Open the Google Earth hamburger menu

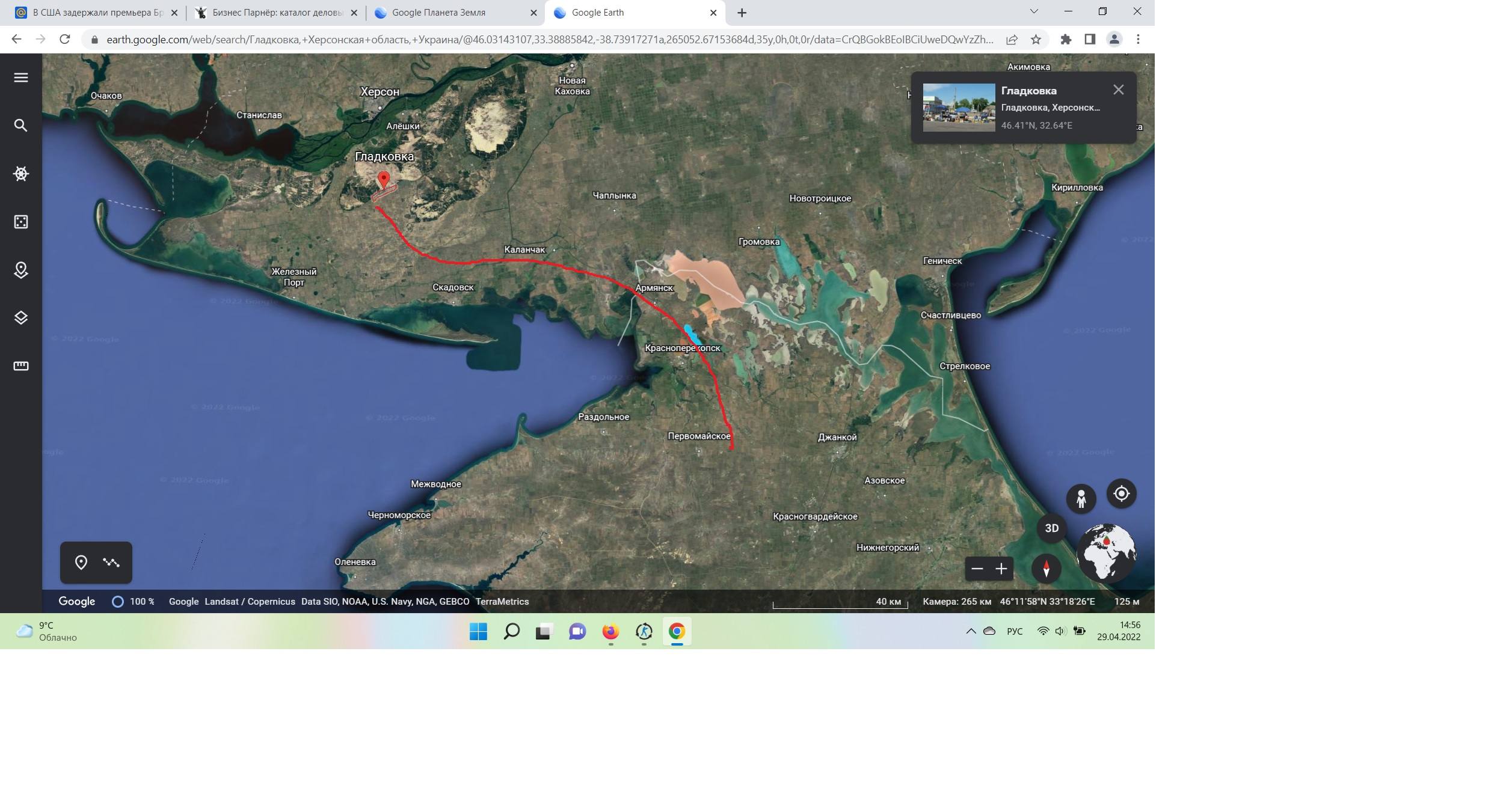(21, 78)
